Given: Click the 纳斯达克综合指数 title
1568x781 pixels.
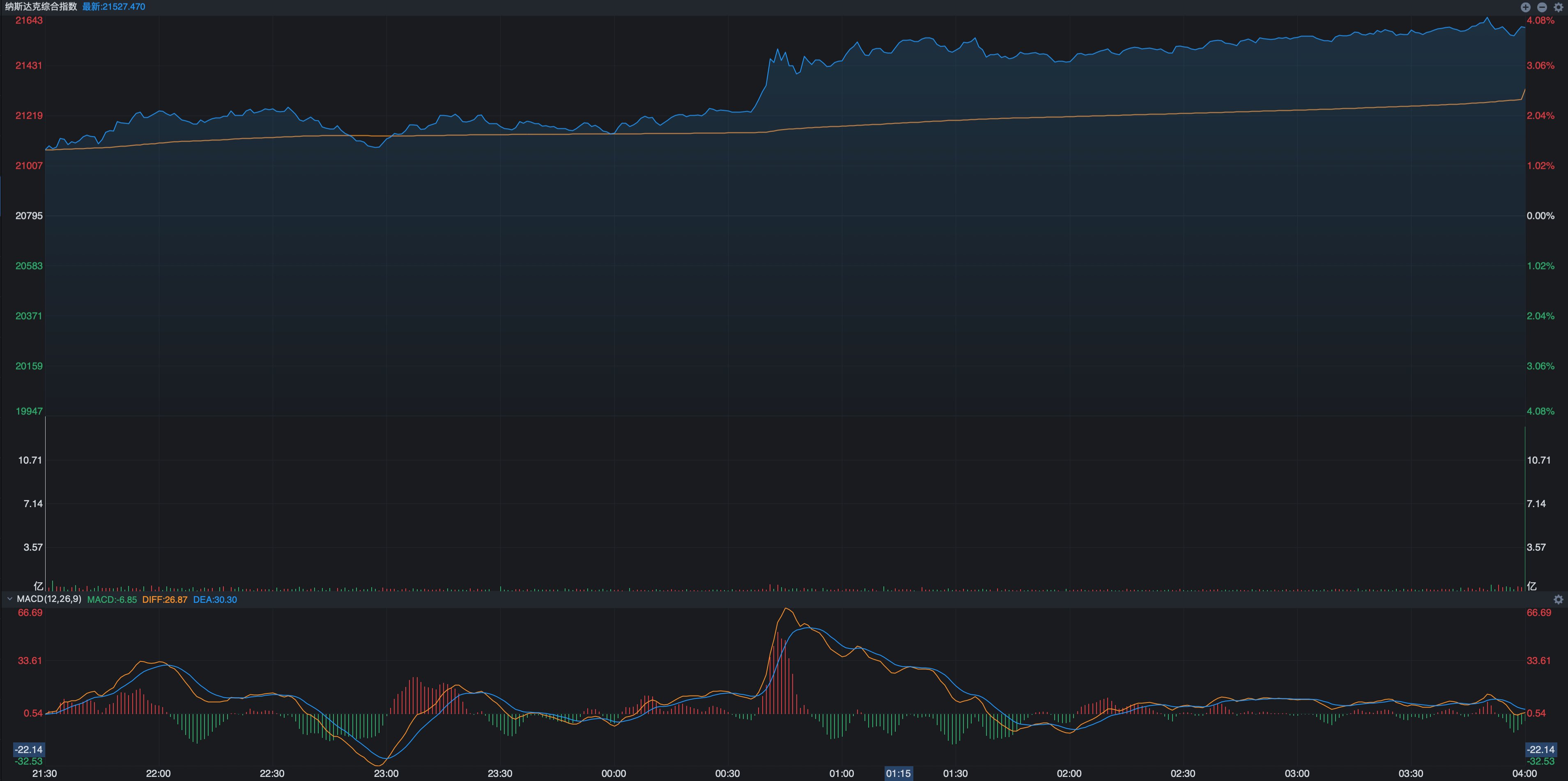Looking at the screenshot, I should click(41, 7).
